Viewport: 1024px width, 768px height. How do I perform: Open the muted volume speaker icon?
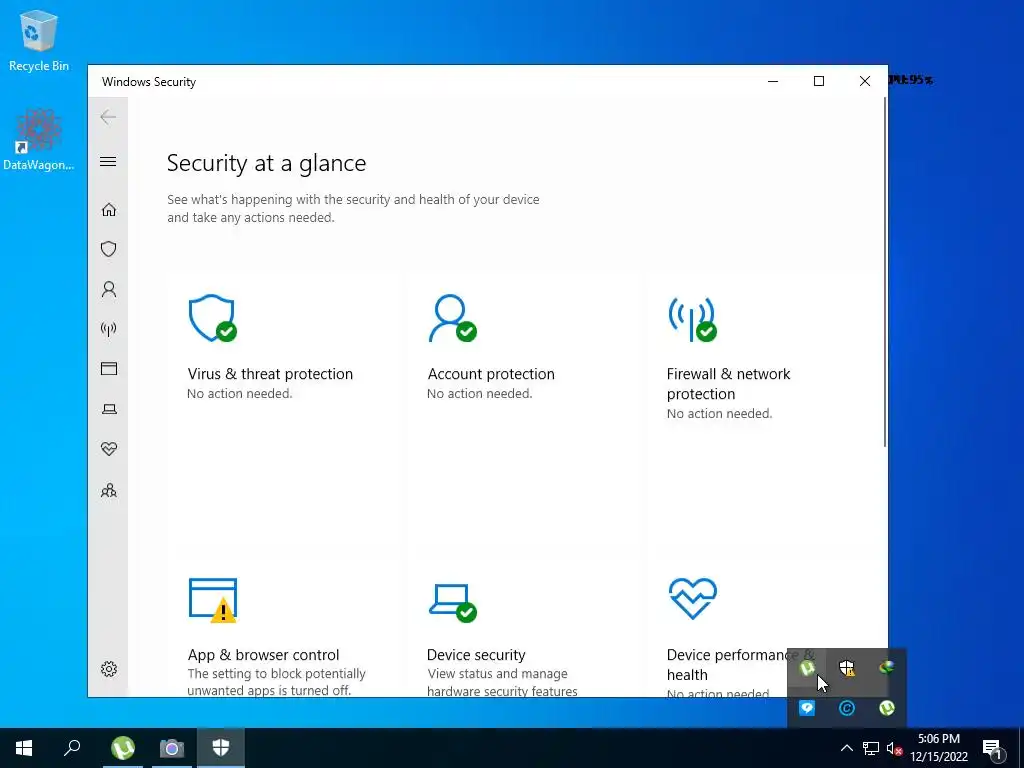[895, 748]
